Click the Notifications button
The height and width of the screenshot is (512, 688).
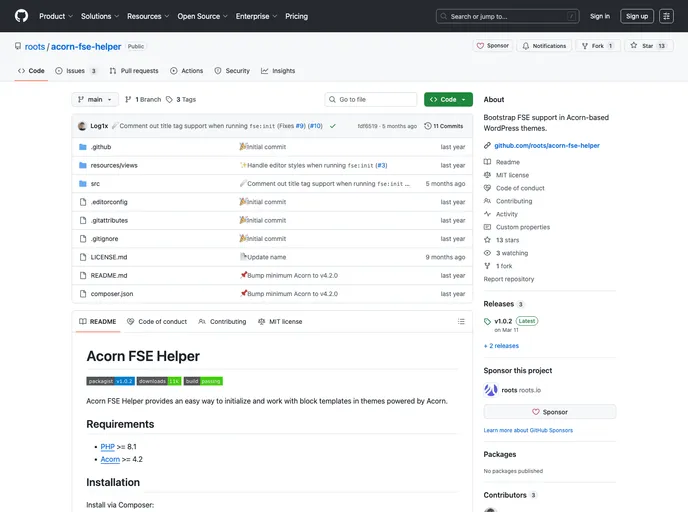pyautogui.click(x=544, y=46)
